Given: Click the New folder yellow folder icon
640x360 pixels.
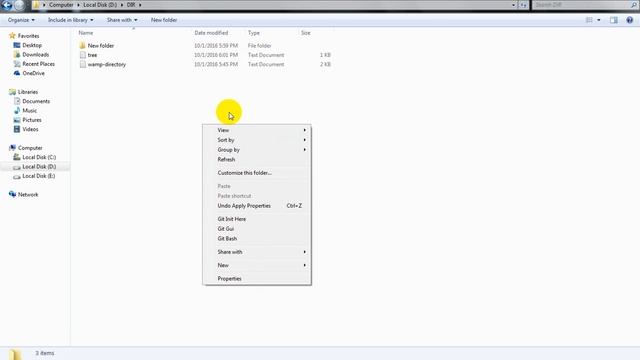Looking at the screenshot, I should pyautogui.click(x=82, y=46).
